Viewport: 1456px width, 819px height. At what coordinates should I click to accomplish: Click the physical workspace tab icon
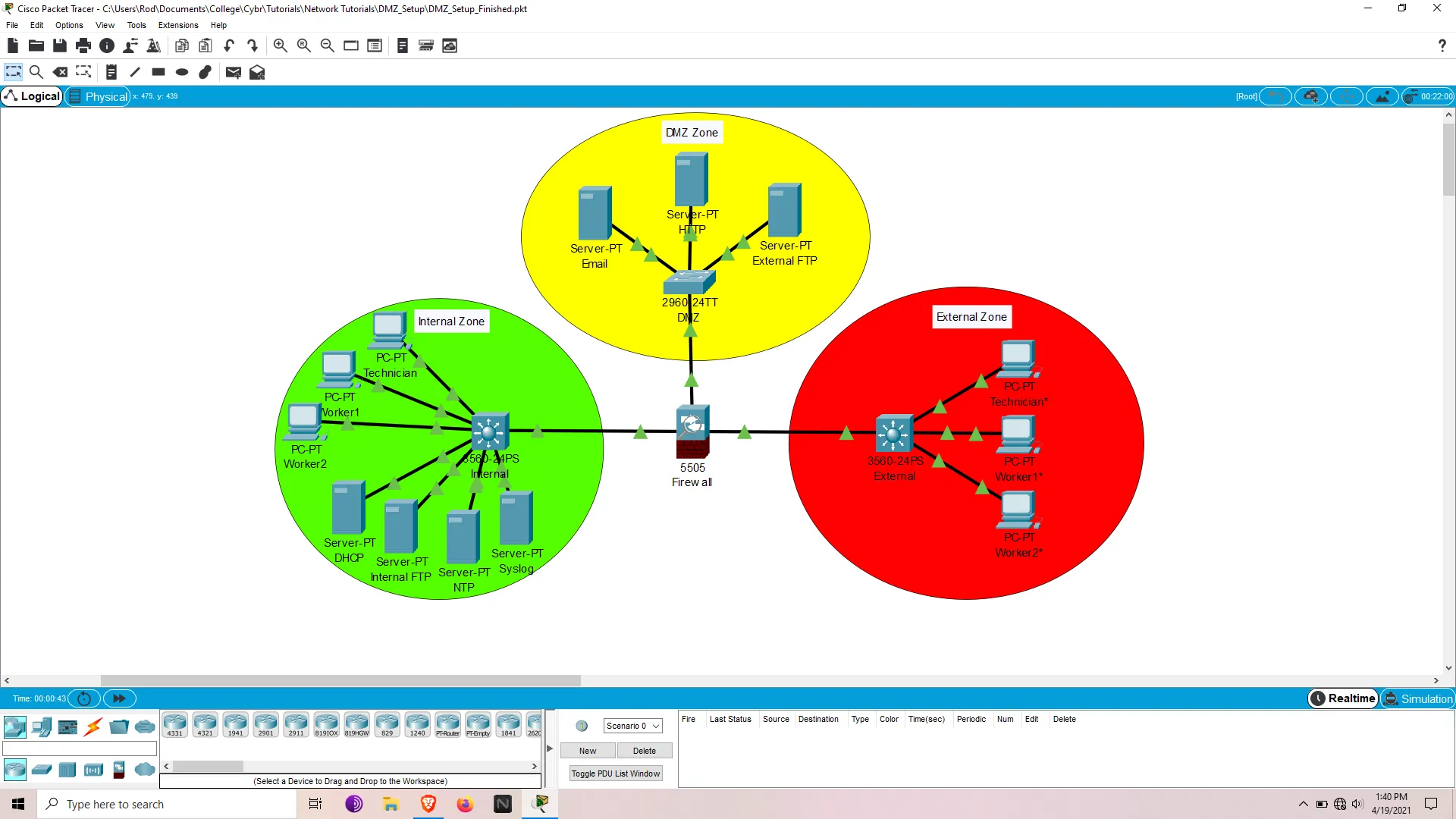[x=75, y=96]
